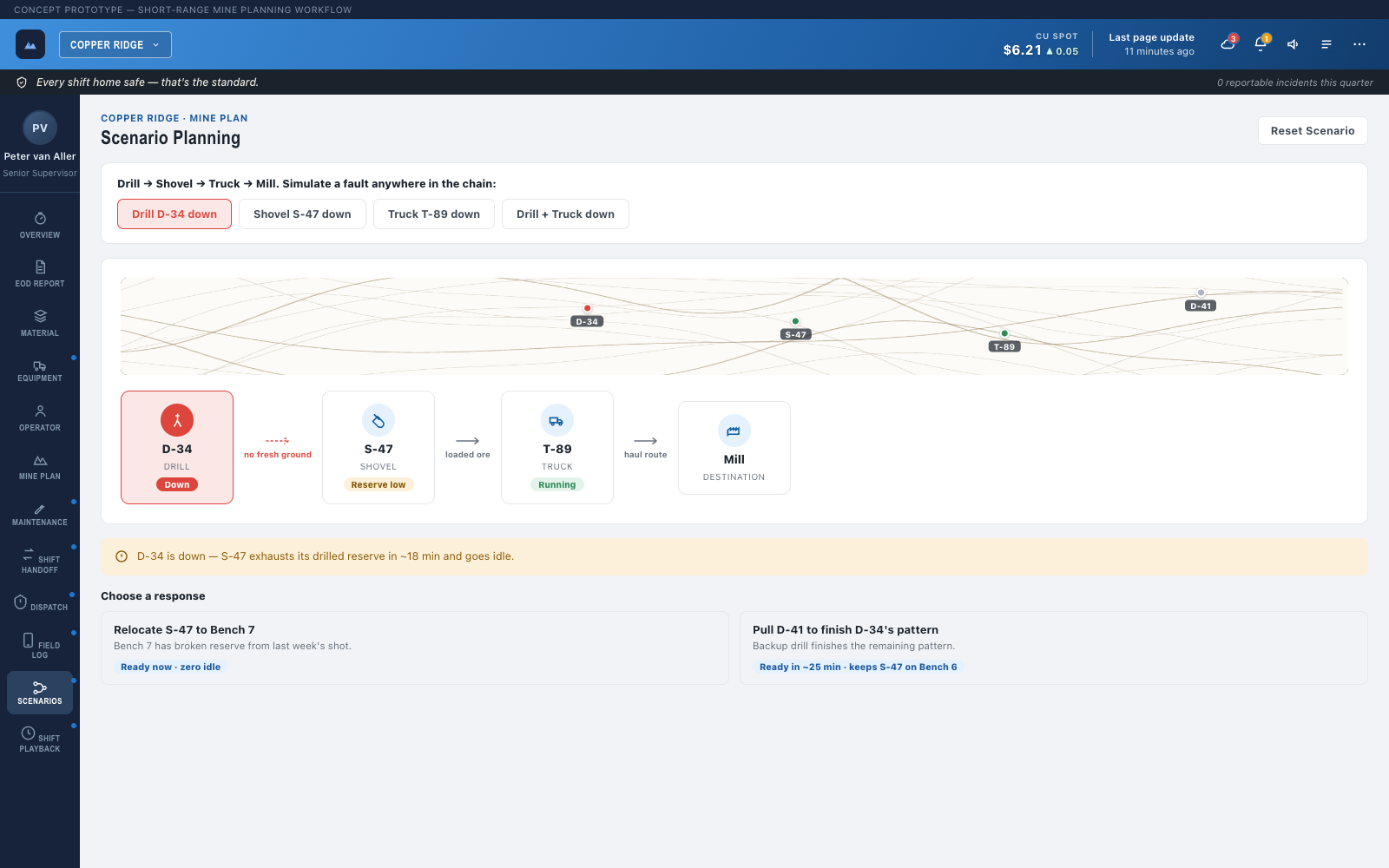Click the warning clock icon in alert

tap(122, 556)
